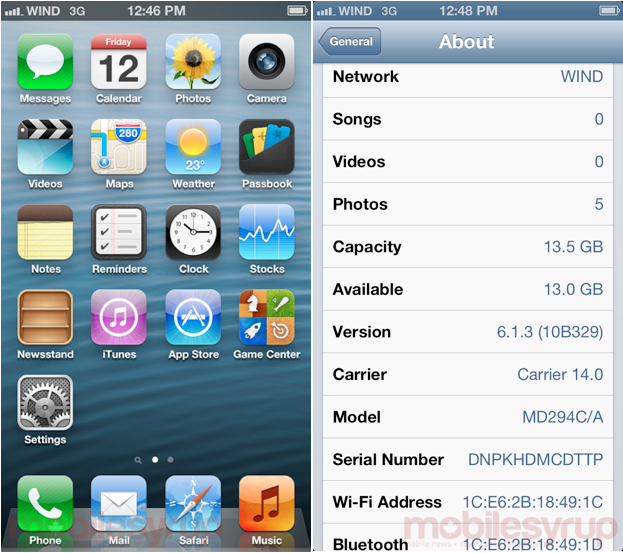Open Mail from the dock
The height and width of the screenshot is (553, 623).
coord(119,503)
